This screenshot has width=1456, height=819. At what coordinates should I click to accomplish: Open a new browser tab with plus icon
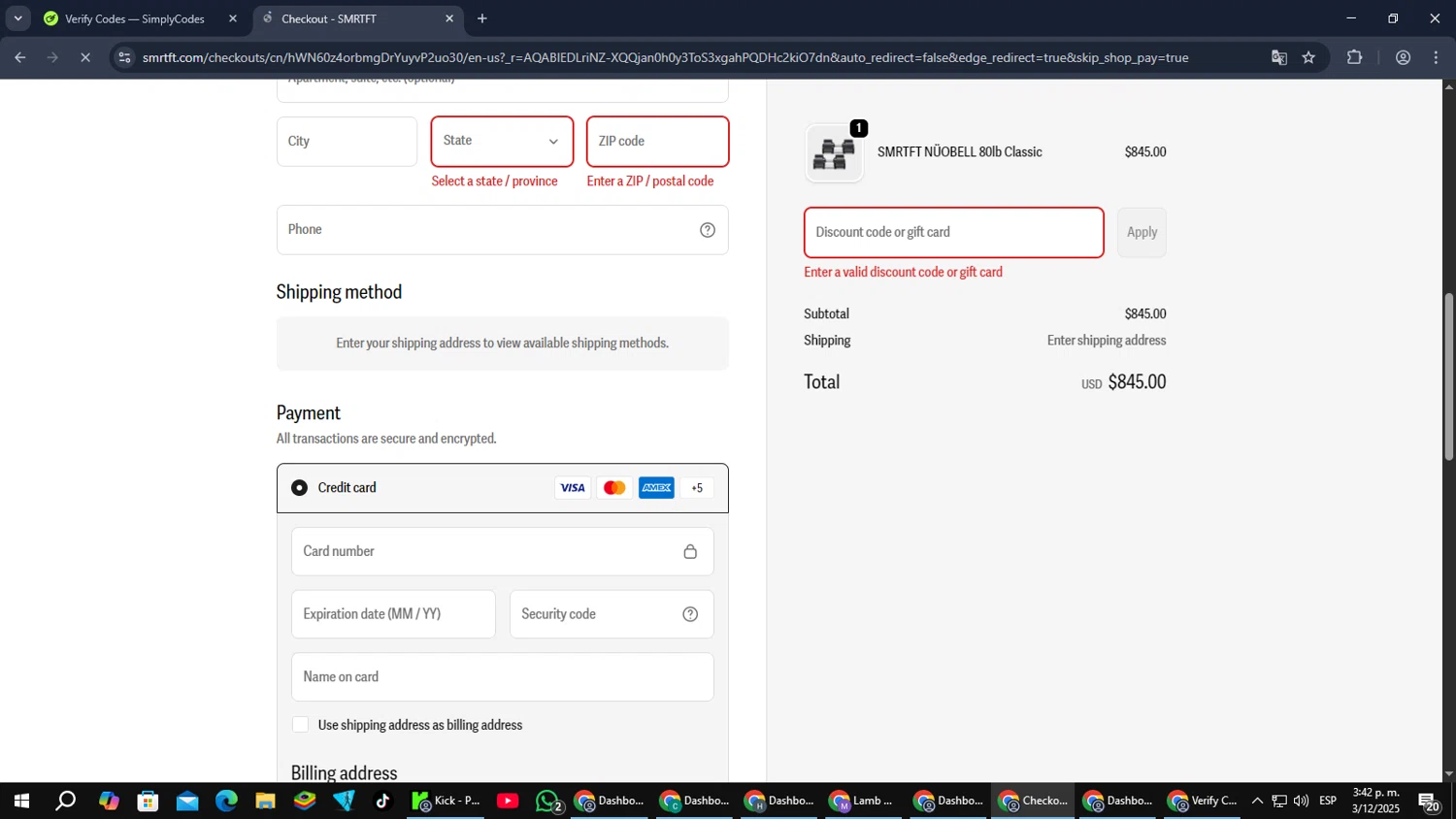[482, 18]
